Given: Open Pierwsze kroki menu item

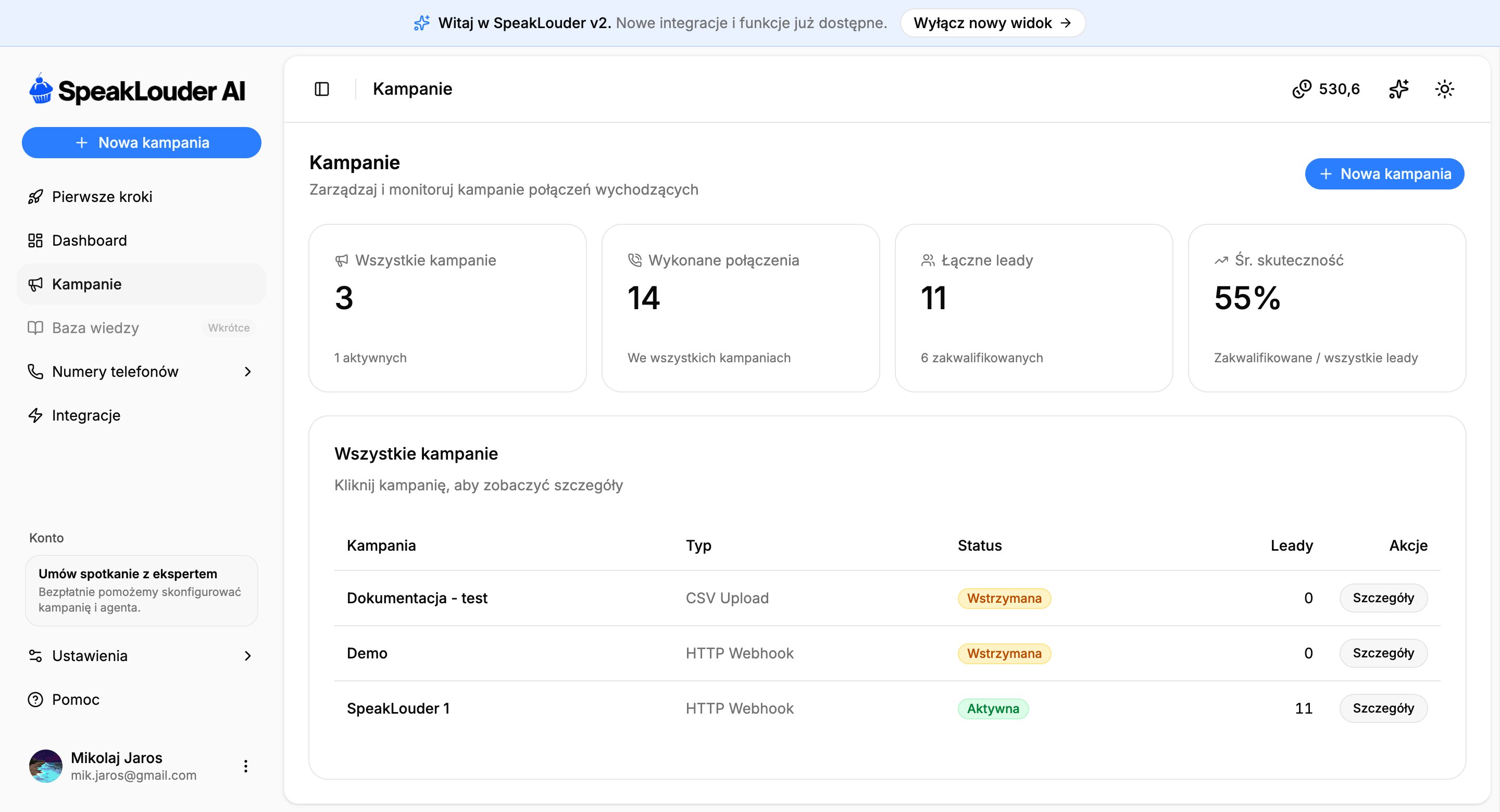Looking at the screenshot, I should (x=142, y=197).
